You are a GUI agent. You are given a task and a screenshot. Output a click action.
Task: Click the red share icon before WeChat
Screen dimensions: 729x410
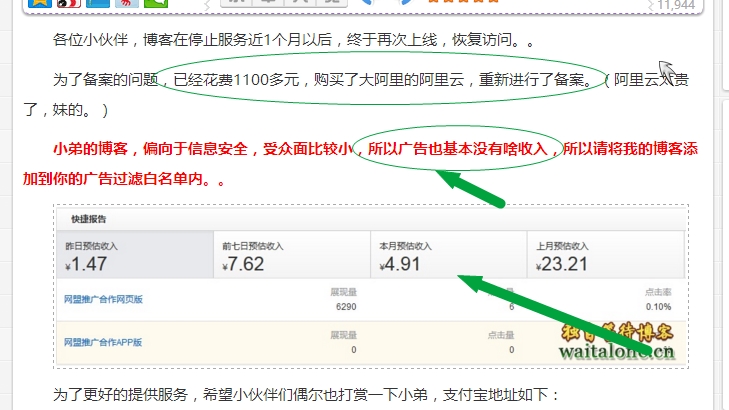tap(127, 3)
